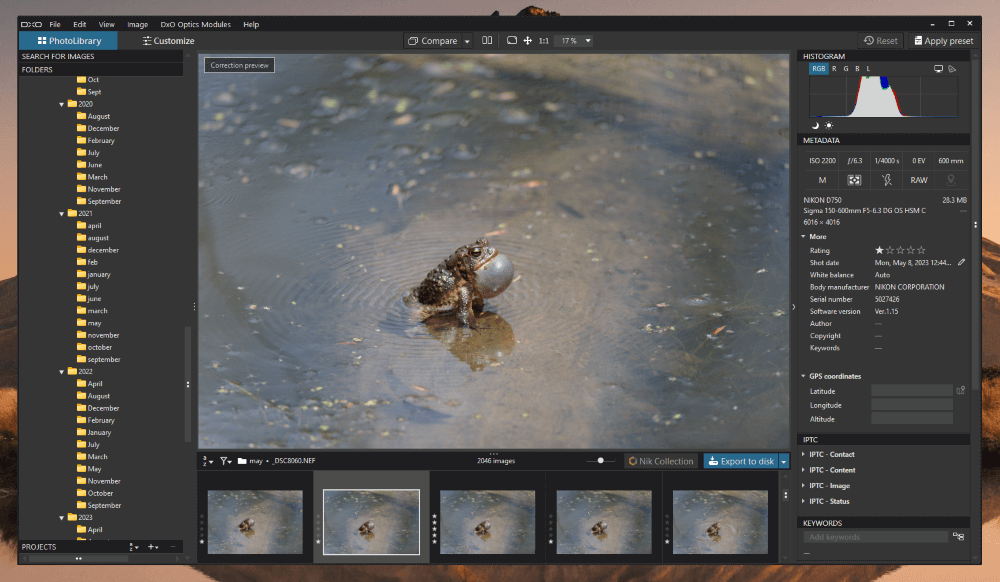Open the Edit menu

(x=79, y=24)
